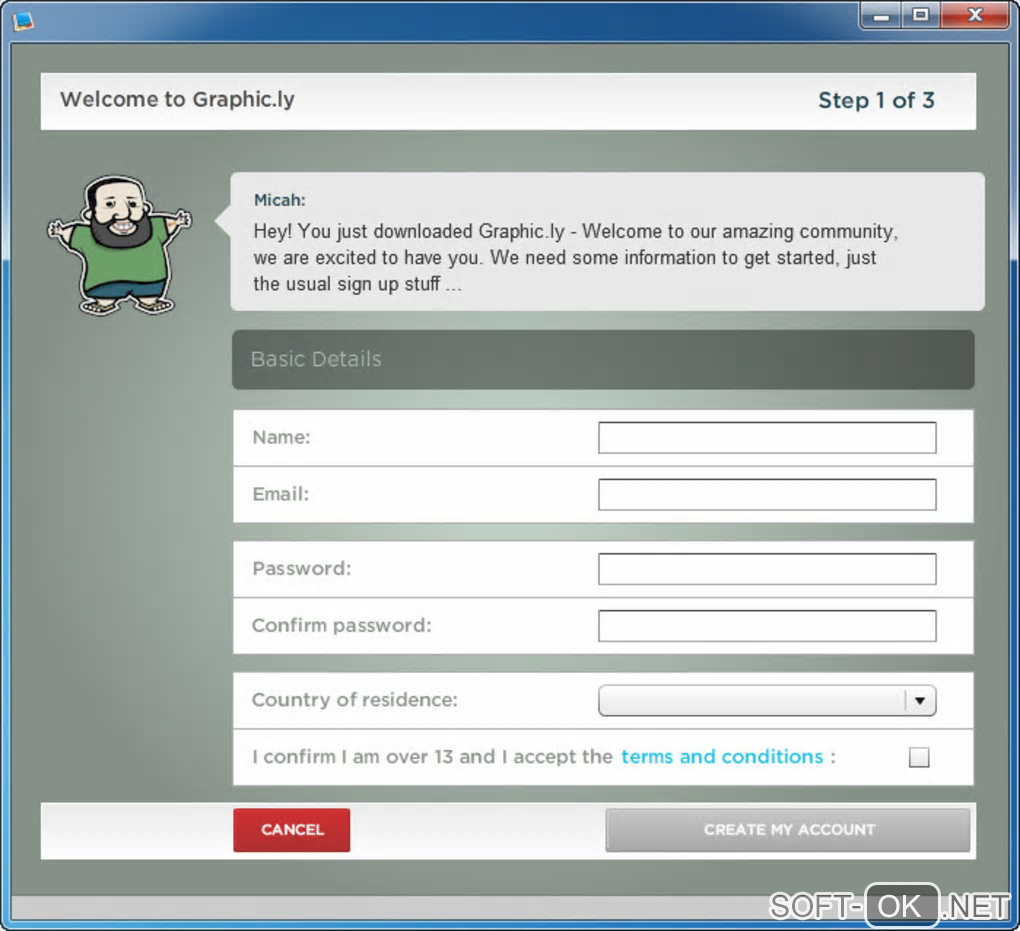Click CREATE MY ACCOUNT button
The image size is (1020, 931).
click(x=788, y=830)
